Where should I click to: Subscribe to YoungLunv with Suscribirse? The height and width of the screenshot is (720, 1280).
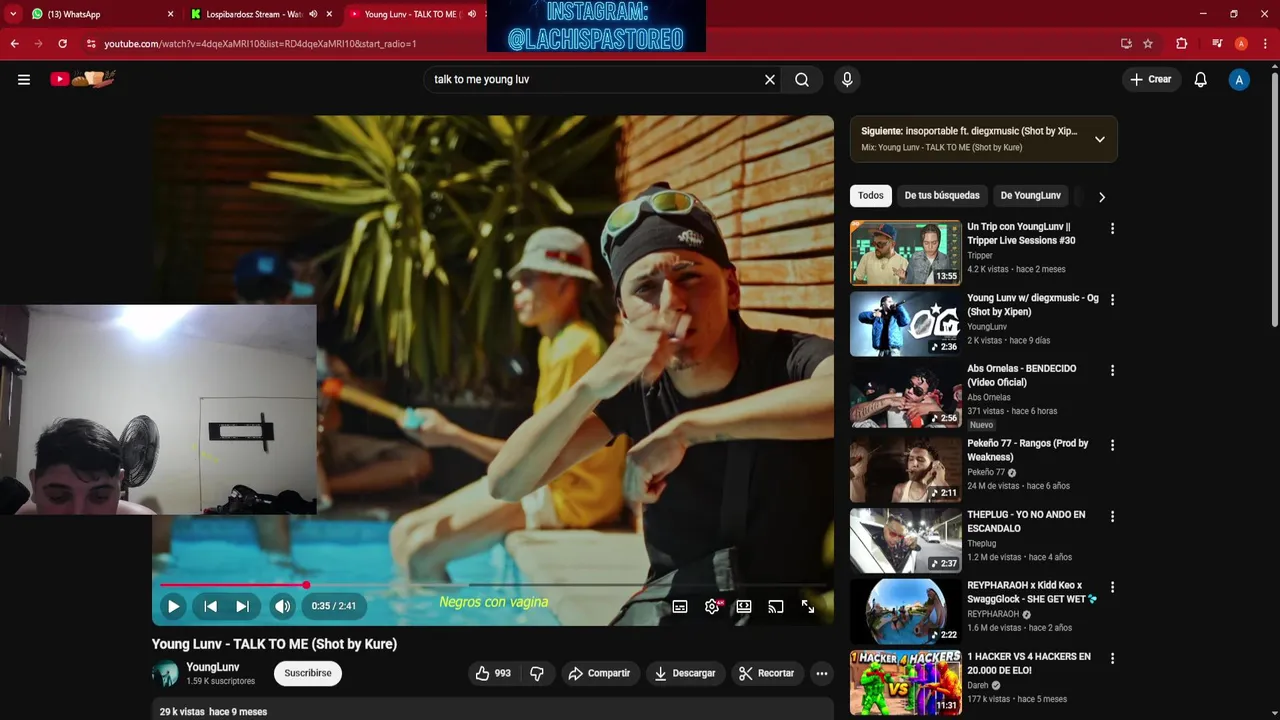[308, 673]
